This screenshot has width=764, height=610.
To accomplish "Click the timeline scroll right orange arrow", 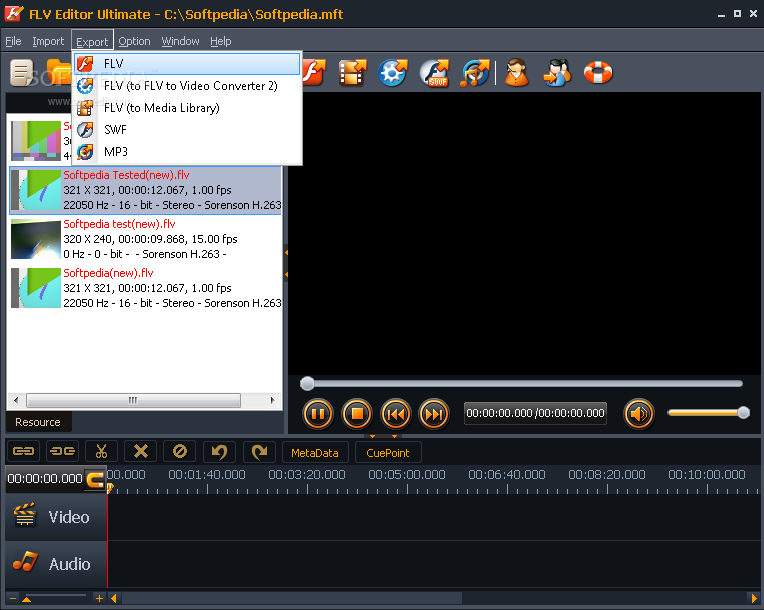I will click(x=754, y=598).
